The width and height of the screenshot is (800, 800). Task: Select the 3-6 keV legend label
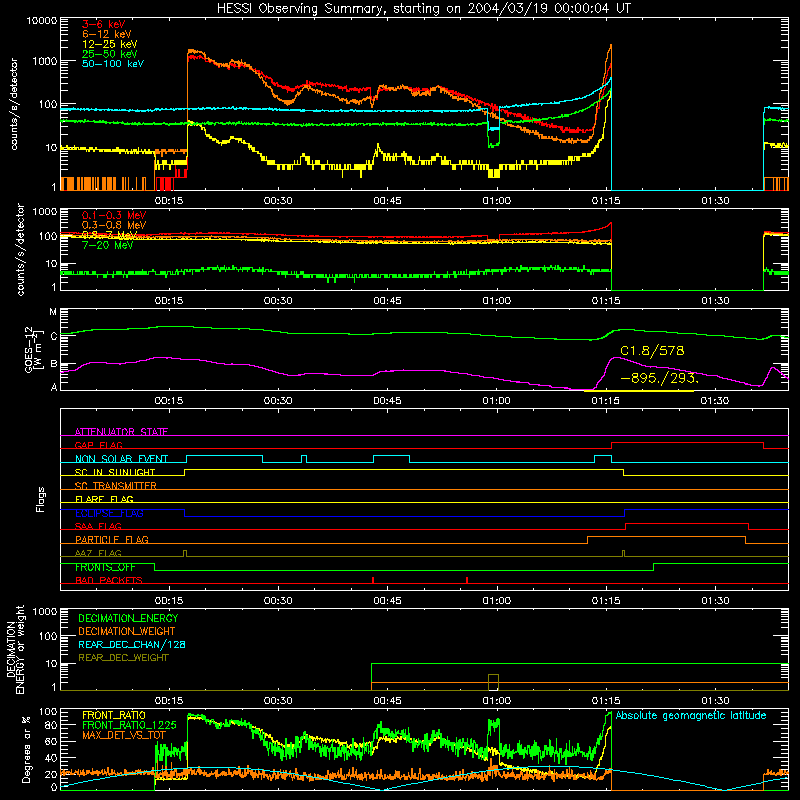coord(104,24)
